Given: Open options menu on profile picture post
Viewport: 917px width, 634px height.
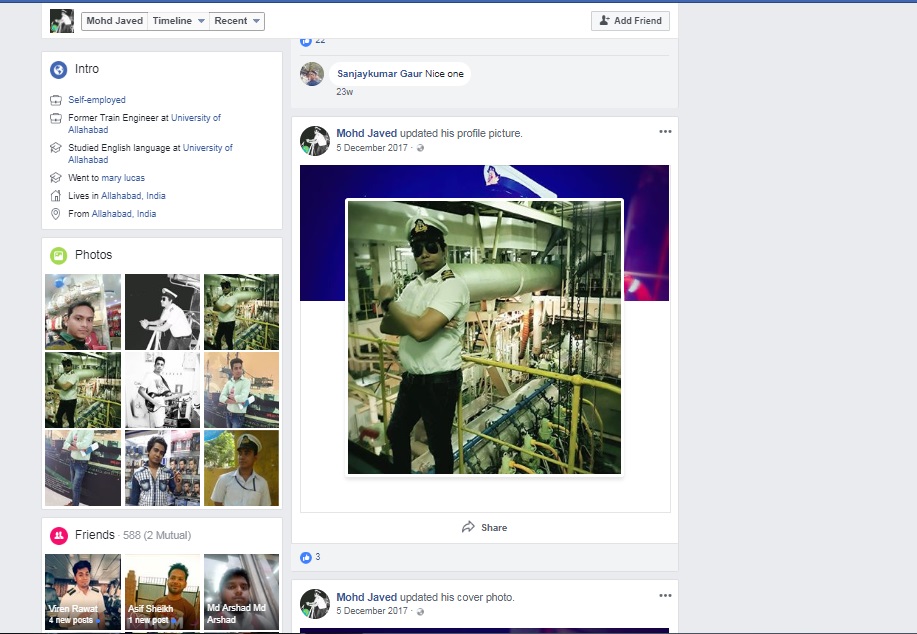Looking at the screenshot, I should pos(665,132).
